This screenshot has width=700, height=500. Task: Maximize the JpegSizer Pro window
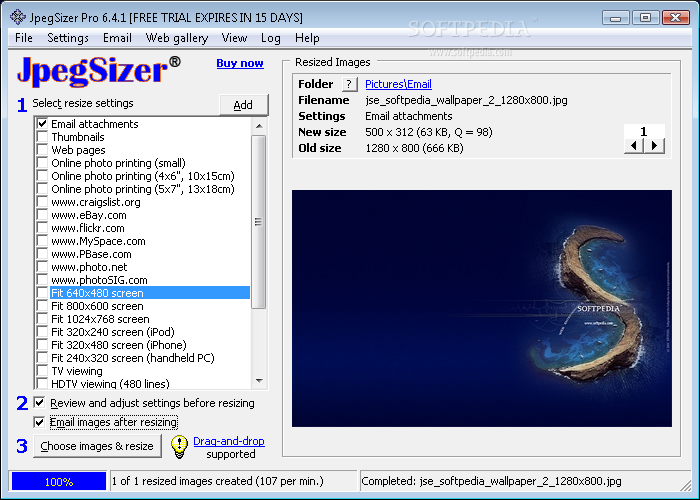click(646, 18)
